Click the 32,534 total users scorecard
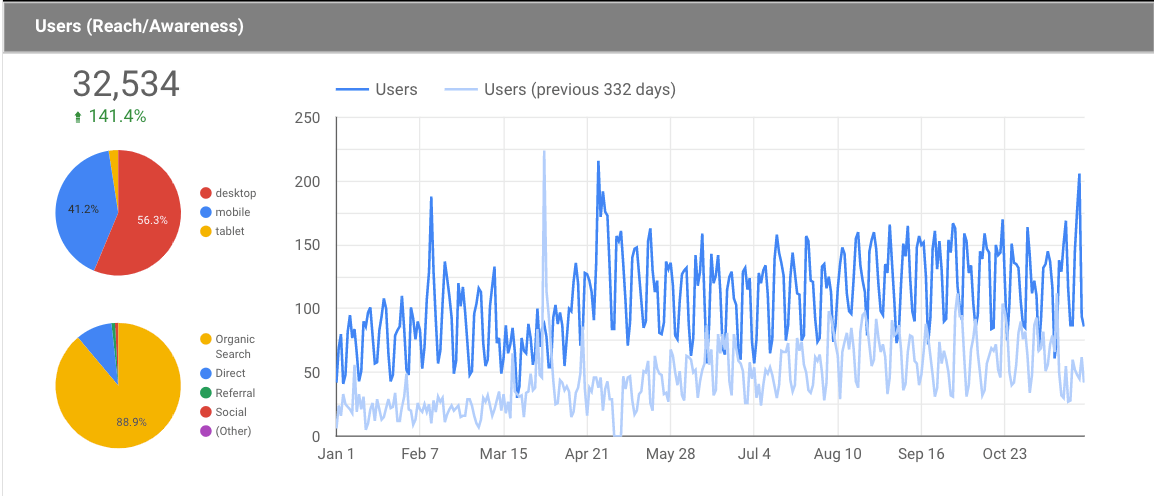 (x=126, y=85)
